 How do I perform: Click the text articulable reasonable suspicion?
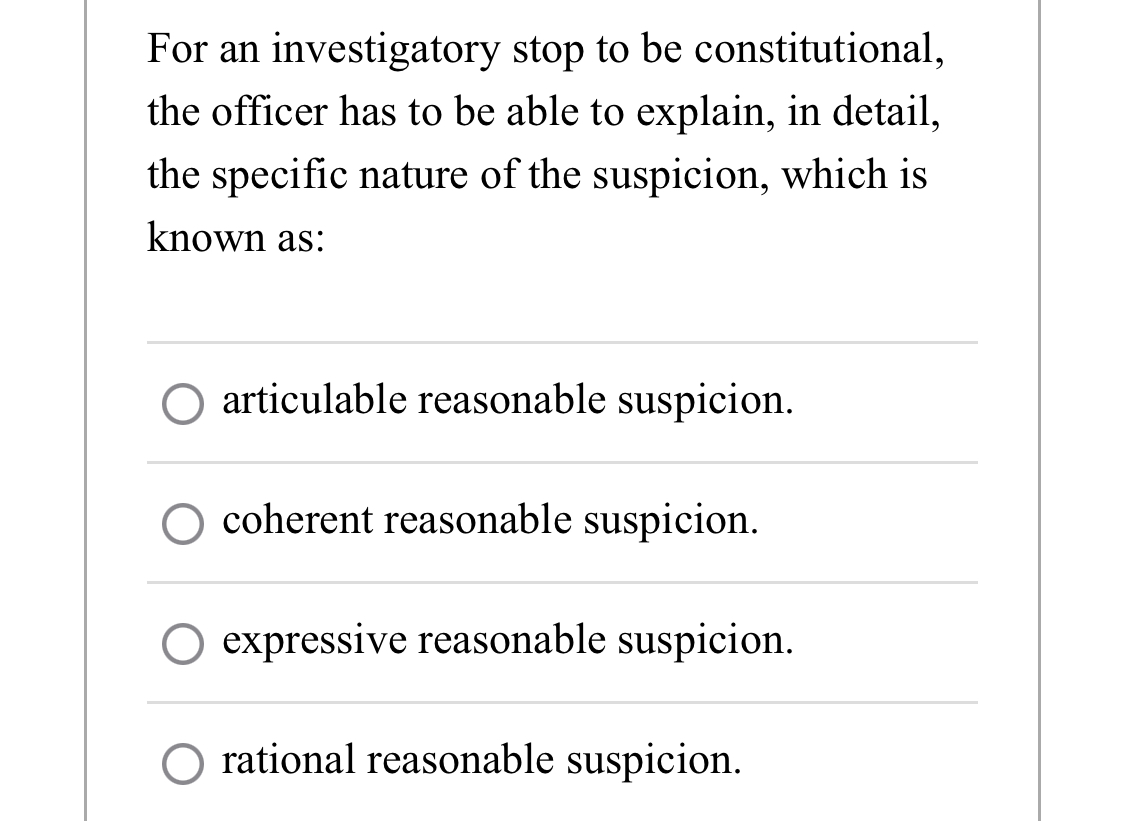click(506, 399)
